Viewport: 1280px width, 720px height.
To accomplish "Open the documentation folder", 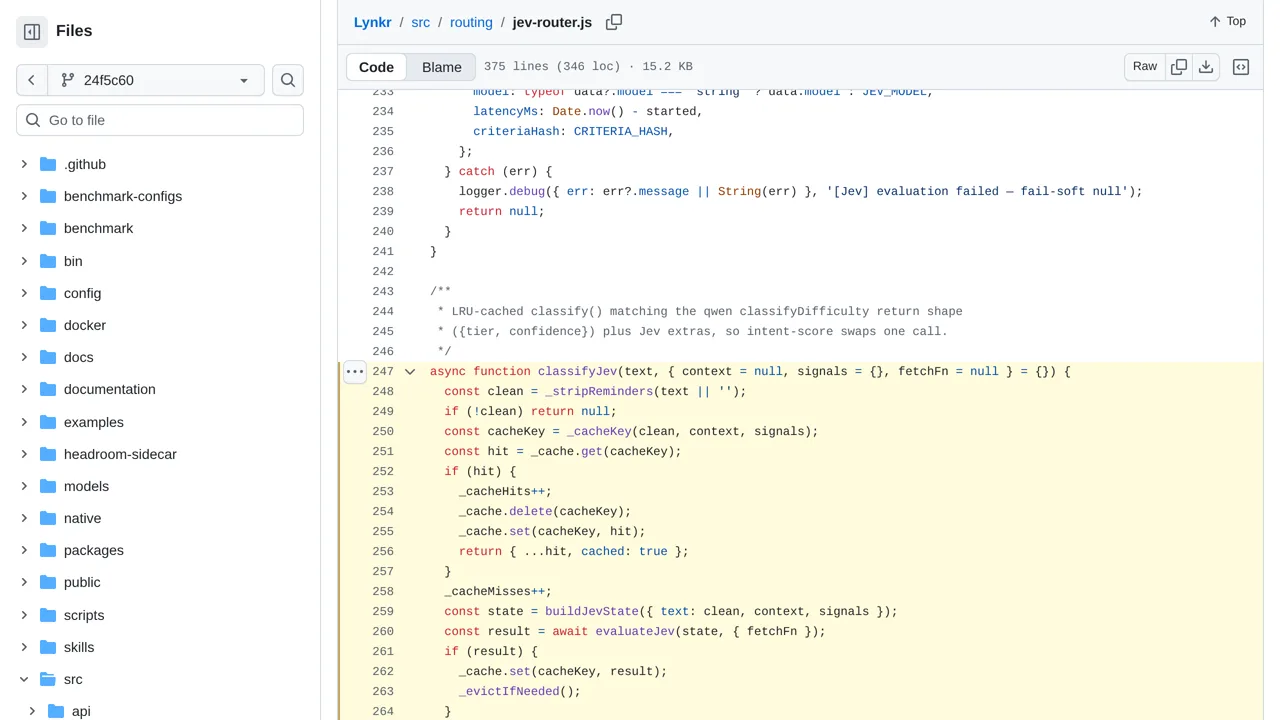I will pos(110,389).
